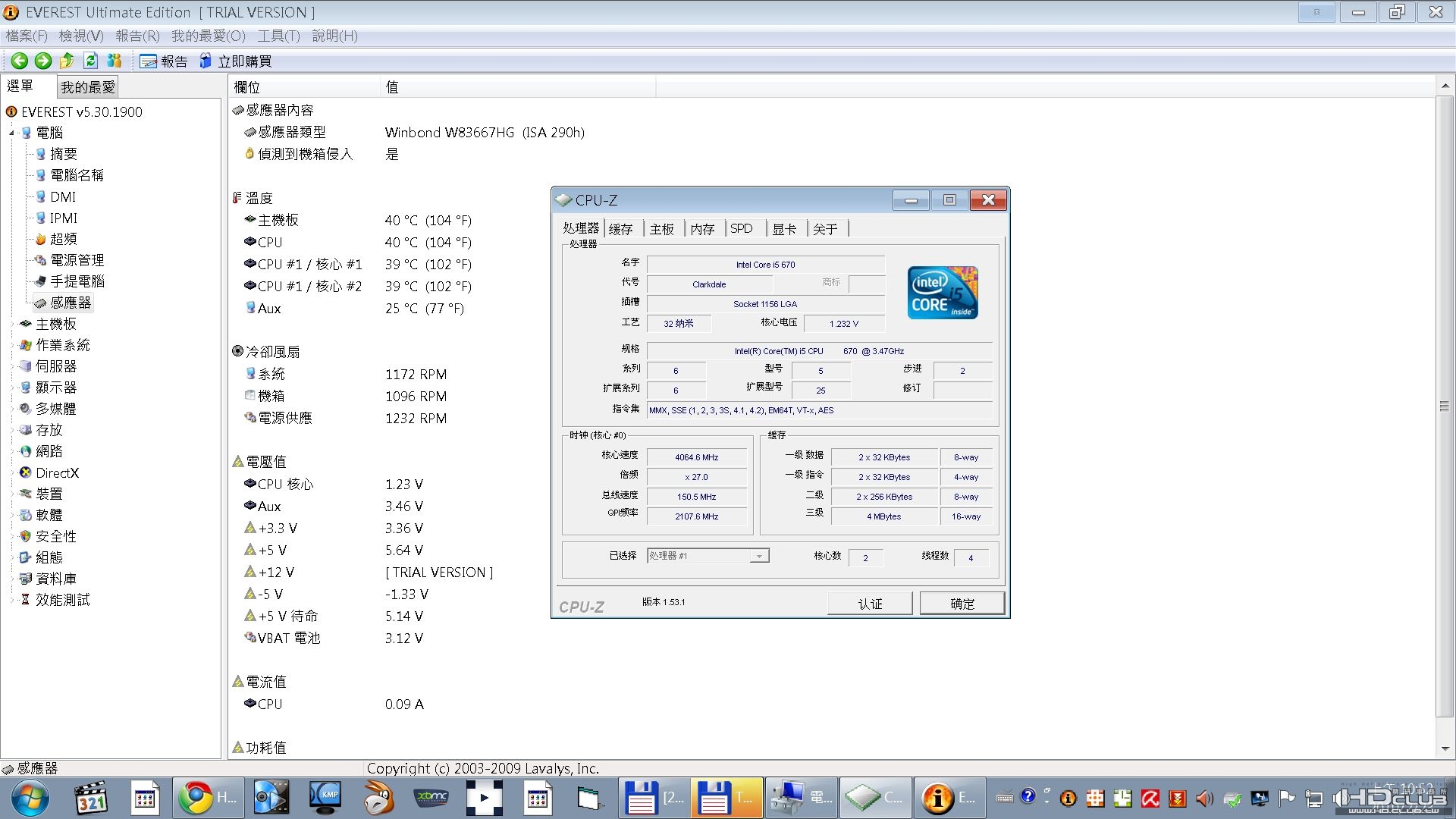Open the 處理器 #1 selection dropdown
This screenshot has height=819, width=1456.
(708, 556)
